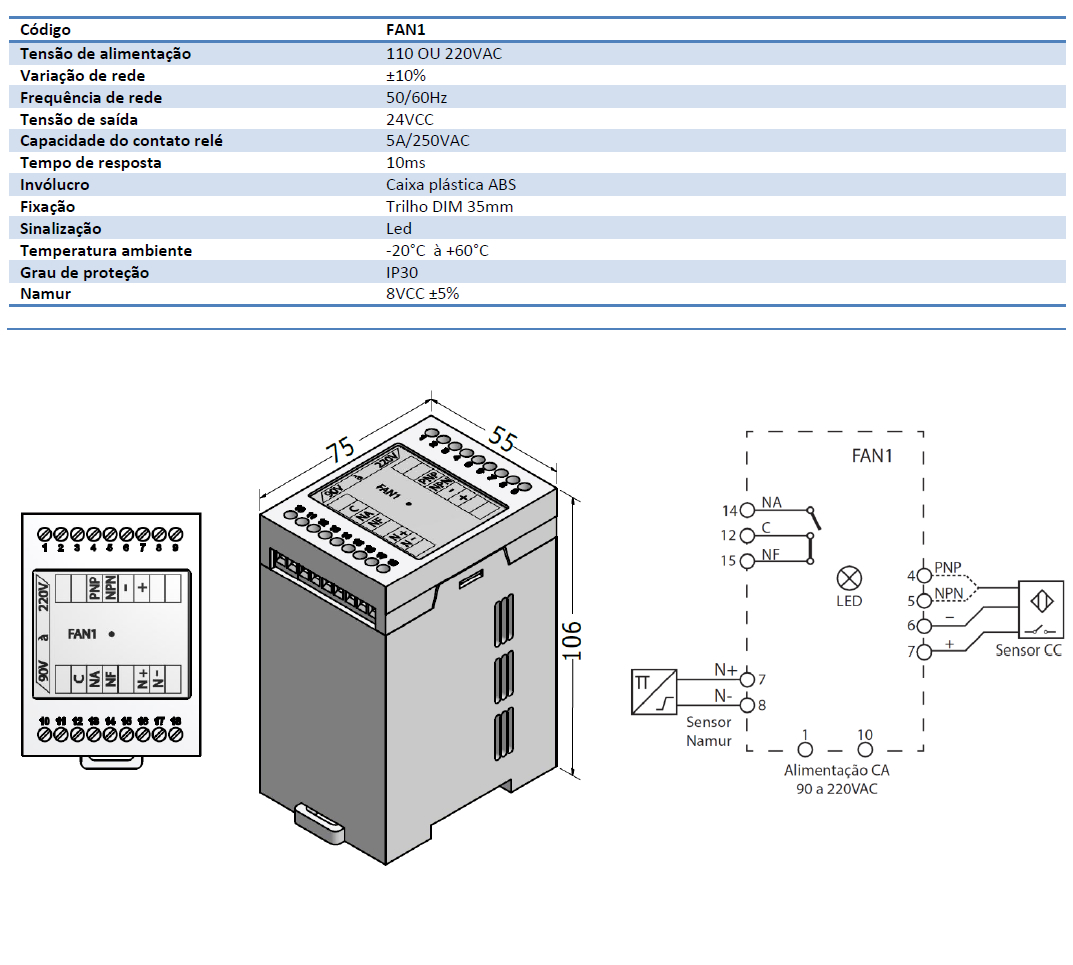Select the Namur sensor symbol box
Screen dimensions: 1073x965
click(654, 691)
